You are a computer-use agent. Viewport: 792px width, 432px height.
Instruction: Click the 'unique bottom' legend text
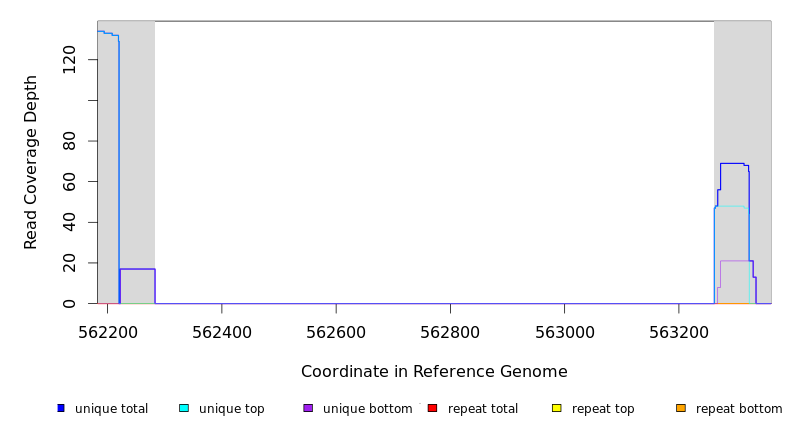click(367, 409)
